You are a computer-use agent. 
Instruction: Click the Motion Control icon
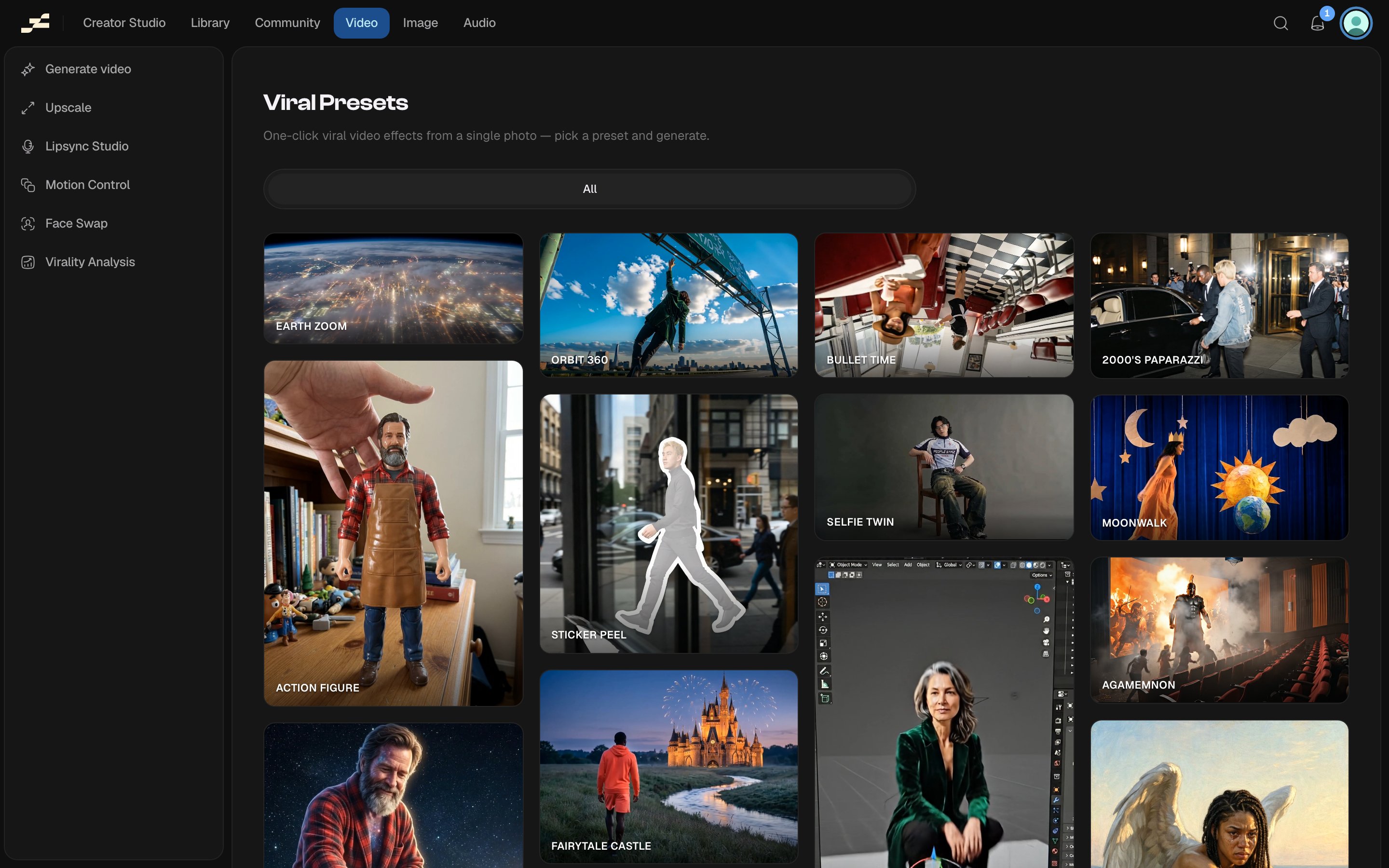[27, 185]
